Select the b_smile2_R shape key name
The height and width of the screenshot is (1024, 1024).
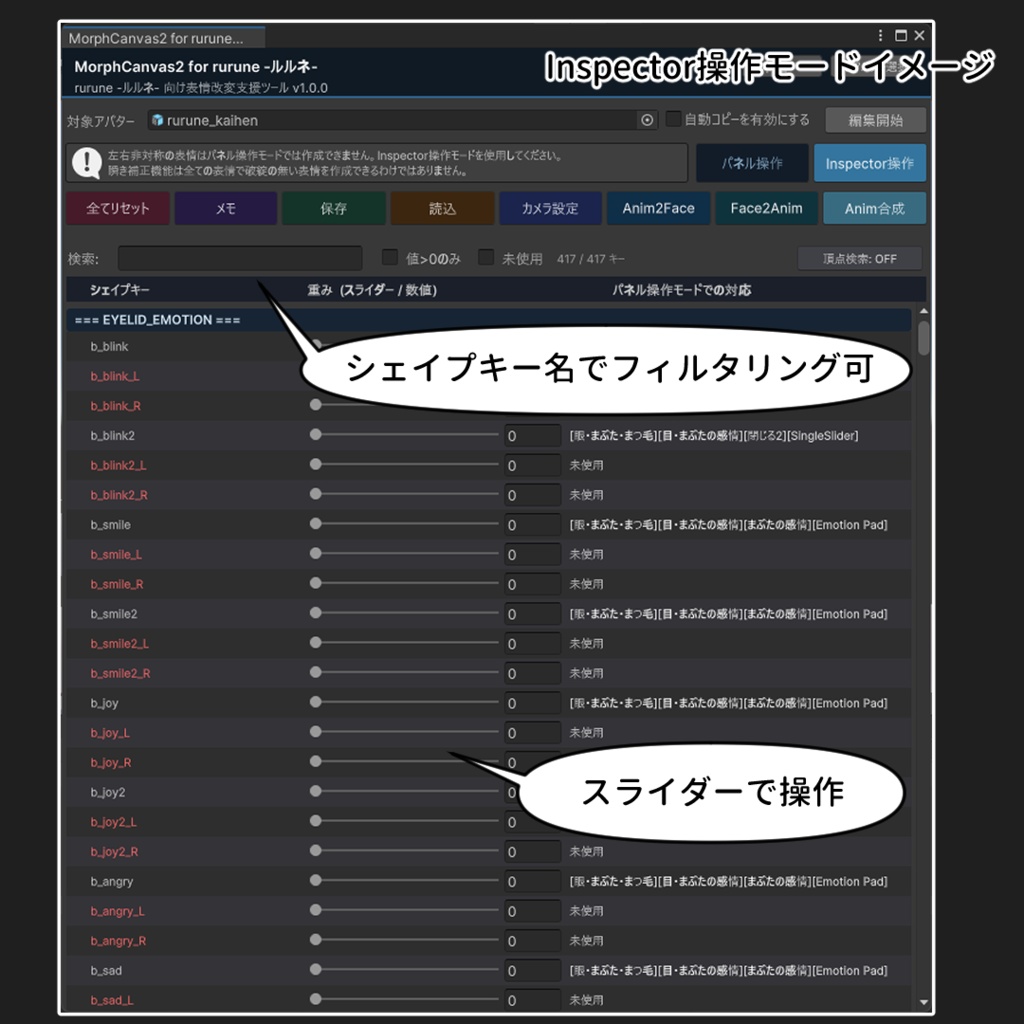(120, 673)
